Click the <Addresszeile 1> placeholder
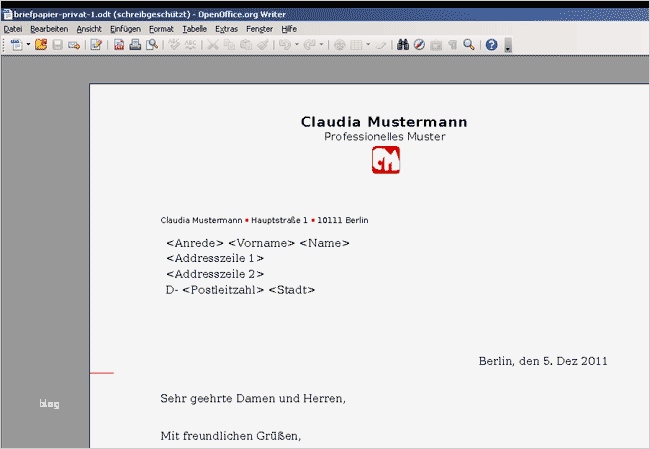This screenshot has height=449, width=650. [215, 258]
